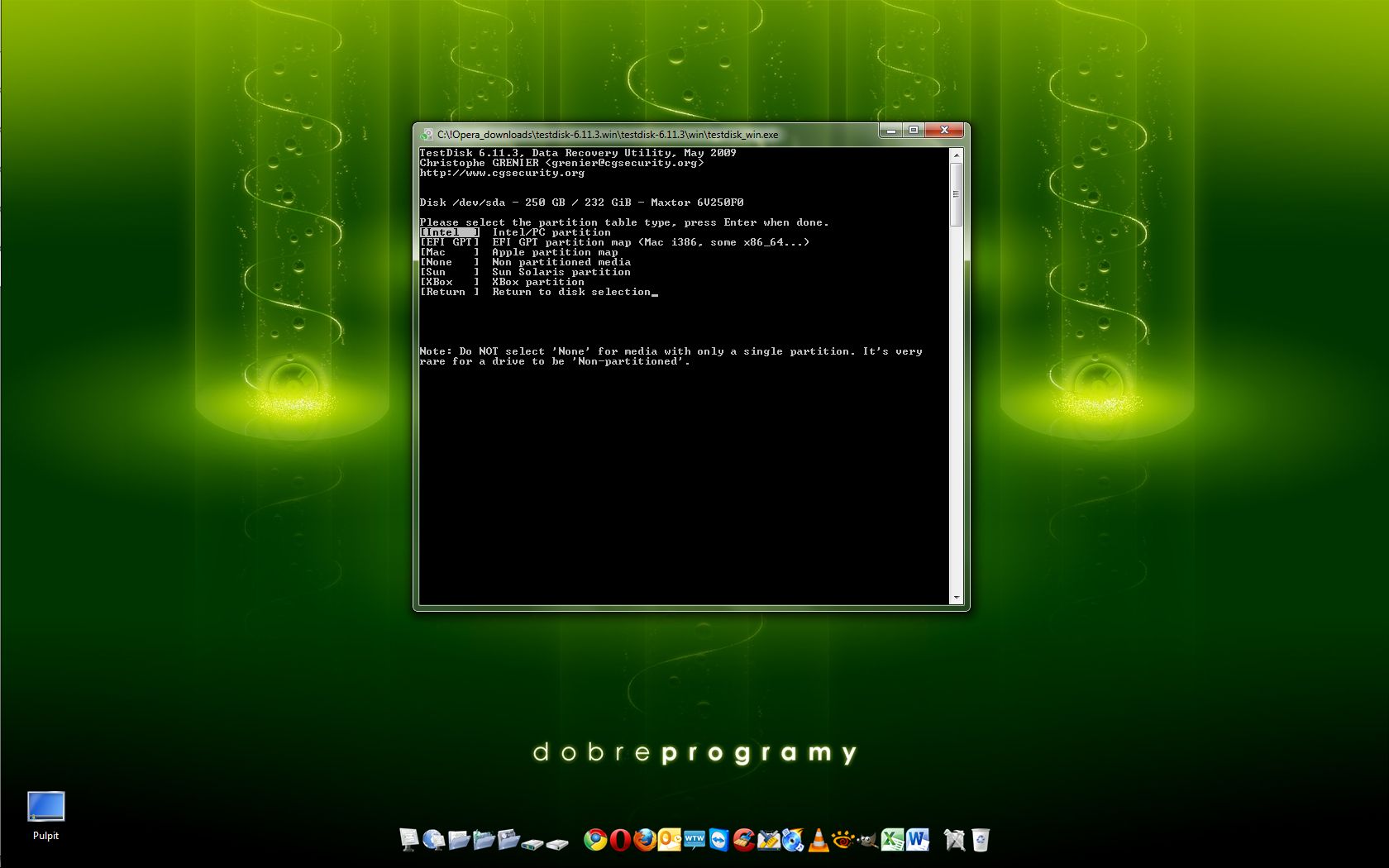Open the computer monitor icon in dock
Viewport: 1389px width, 868px height.
click(x=409, y=840)
